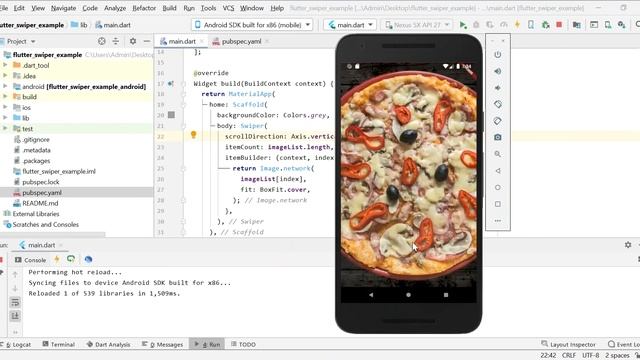
Task: Select README.md in the project tree
Action: [40, 203]
